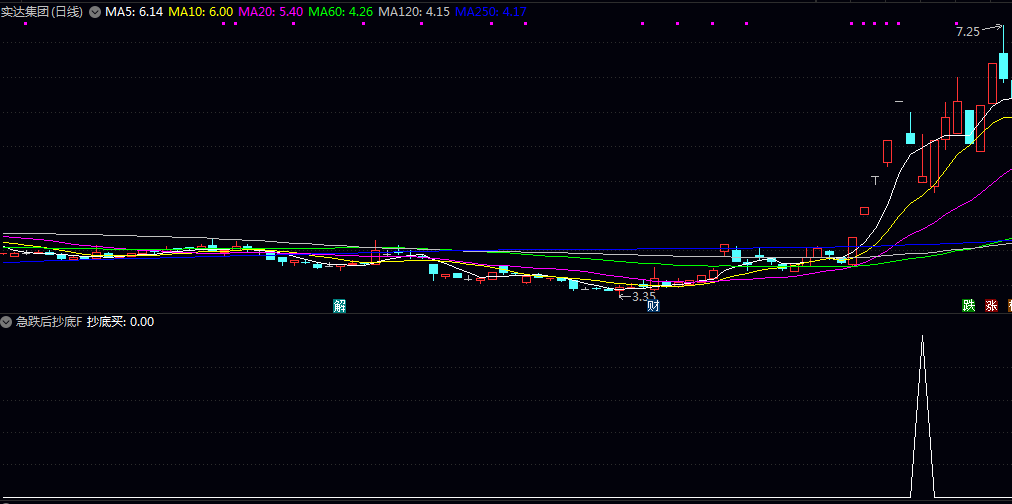This screenshot has height=504, width=1012.
Task: Click the tallest cyan candlestick near 7.25
Action: tap(1002, 68)
